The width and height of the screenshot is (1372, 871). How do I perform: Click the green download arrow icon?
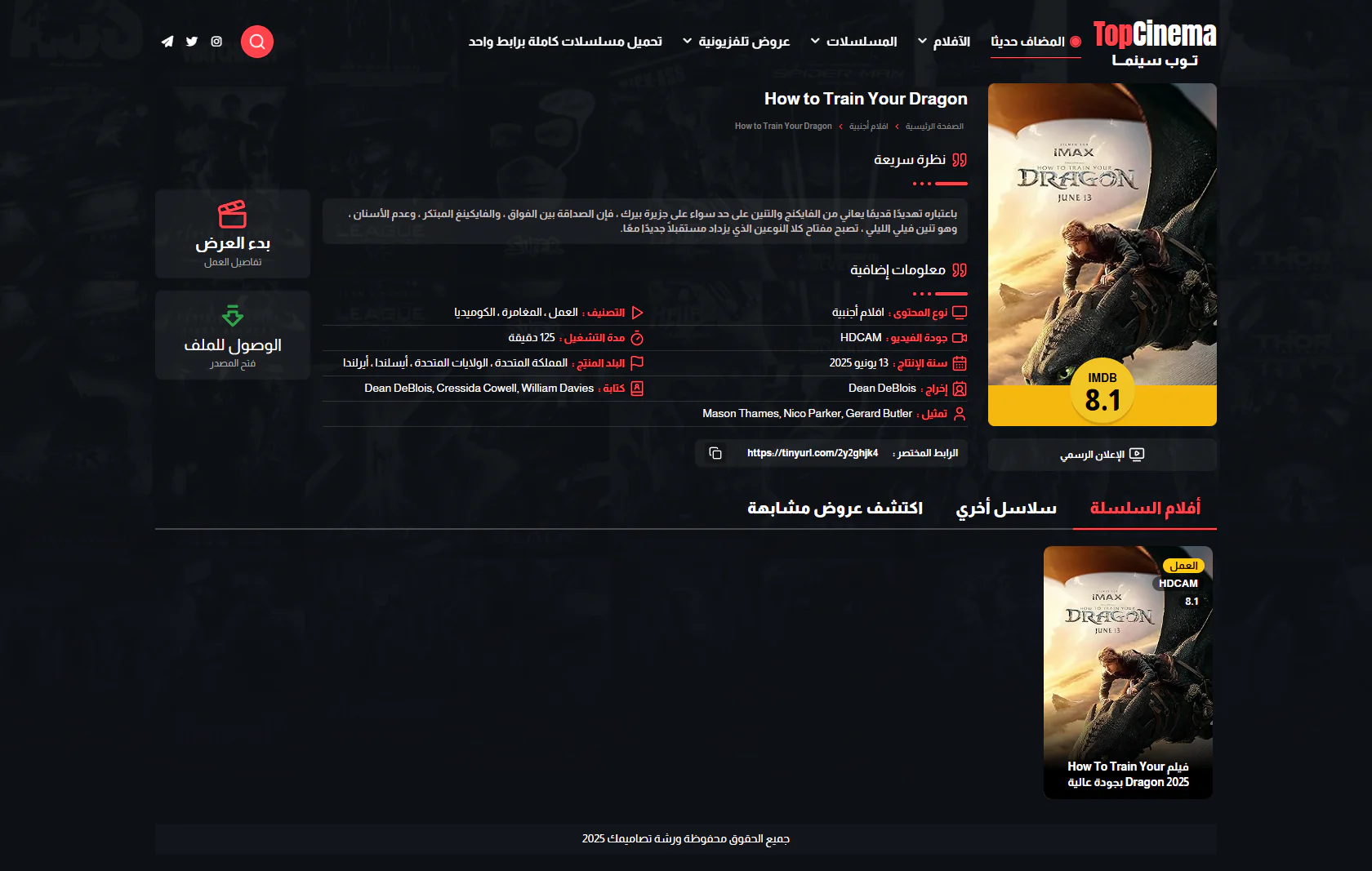(x=233, y=316)
